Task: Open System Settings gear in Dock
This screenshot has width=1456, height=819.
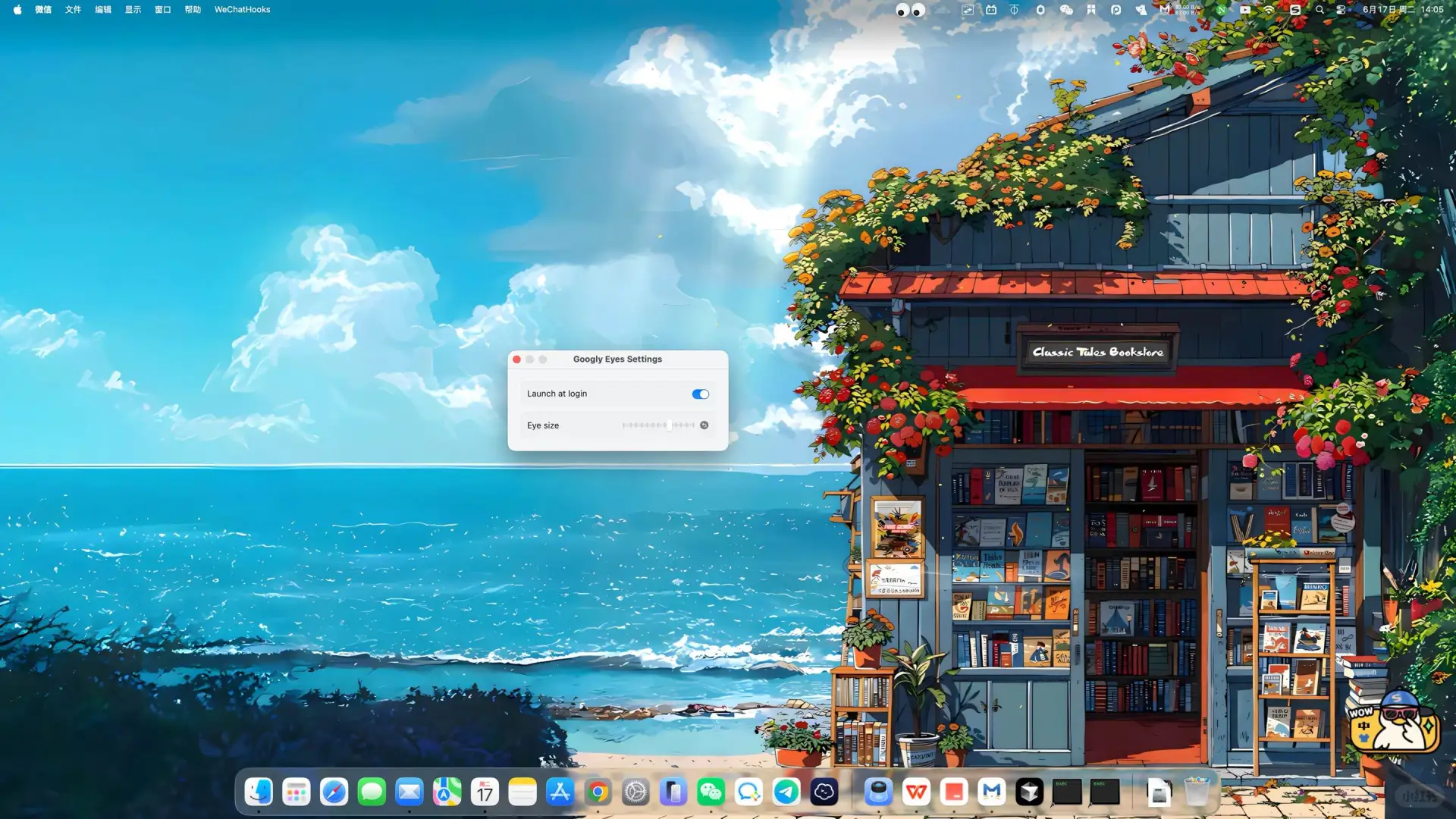Action: coord(635,792)
